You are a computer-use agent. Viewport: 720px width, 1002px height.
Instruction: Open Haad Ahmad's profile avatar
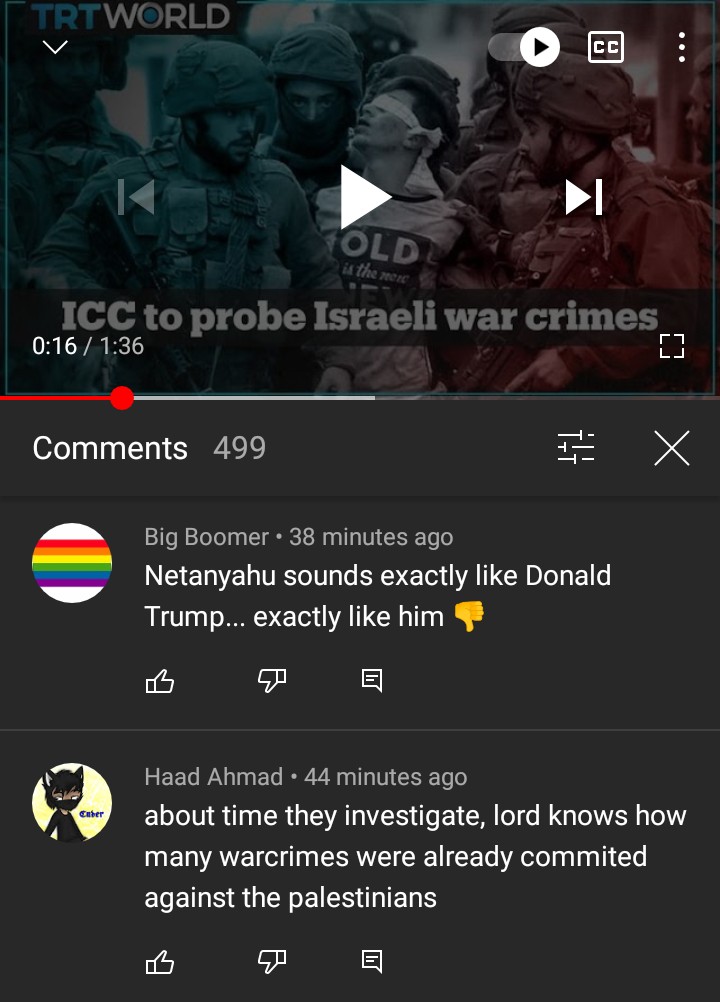pos(72,803)
